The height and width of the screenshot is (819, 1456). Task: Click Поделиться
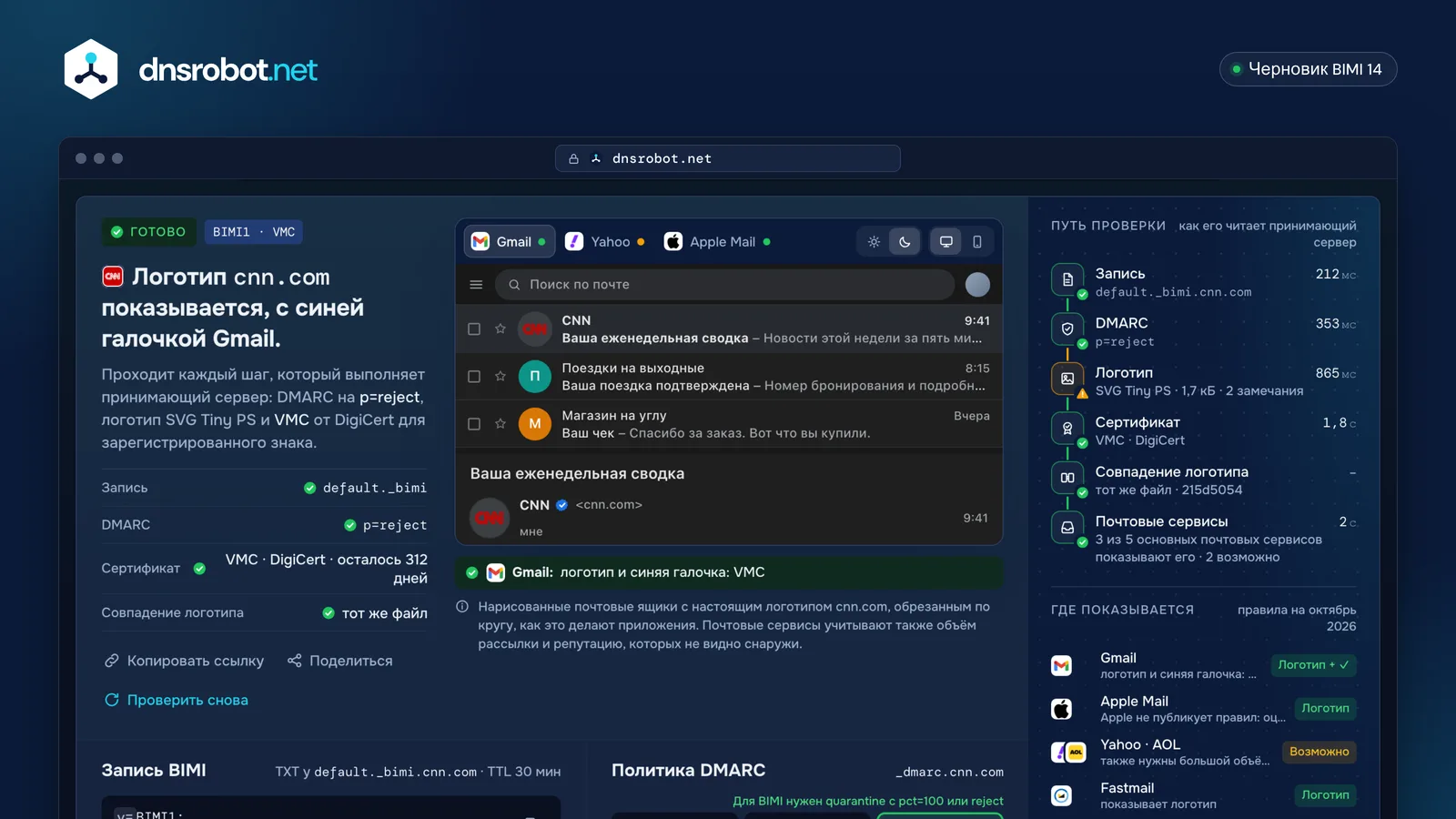coord(339,661)
